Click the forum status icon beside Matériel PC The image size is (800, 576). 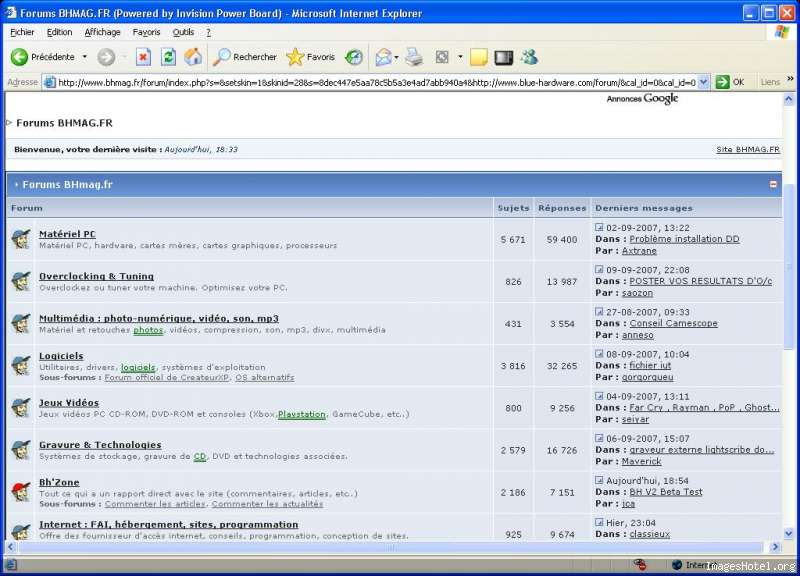coord(21,239)
